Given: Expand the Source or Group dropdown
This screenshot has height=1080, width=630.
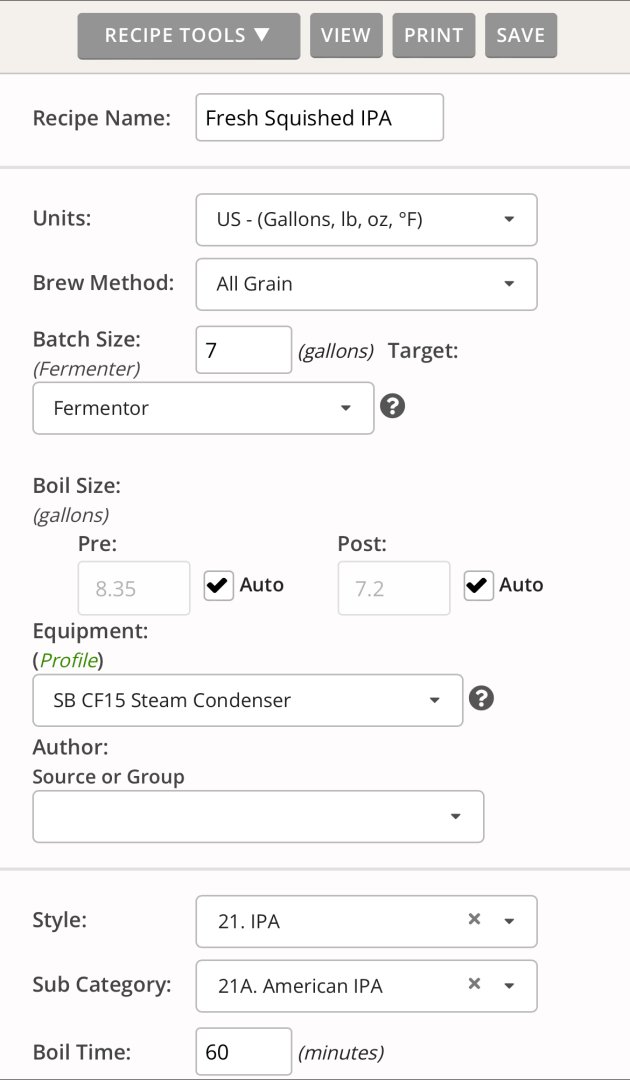Looking at the screenshot, I should pyautogui.click(x=258, y=816).
